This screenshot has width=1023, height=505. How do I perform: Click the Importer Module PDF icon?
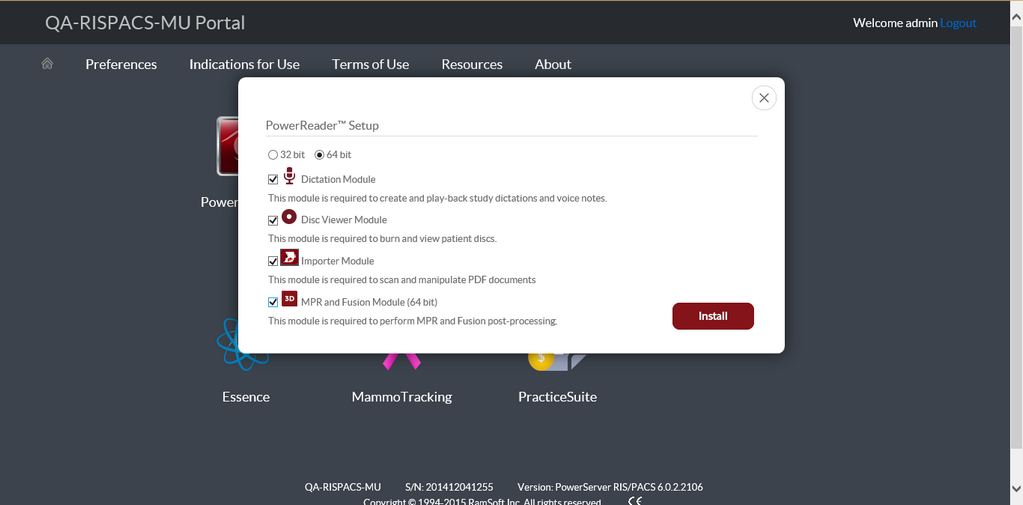(x=289, y=258)
